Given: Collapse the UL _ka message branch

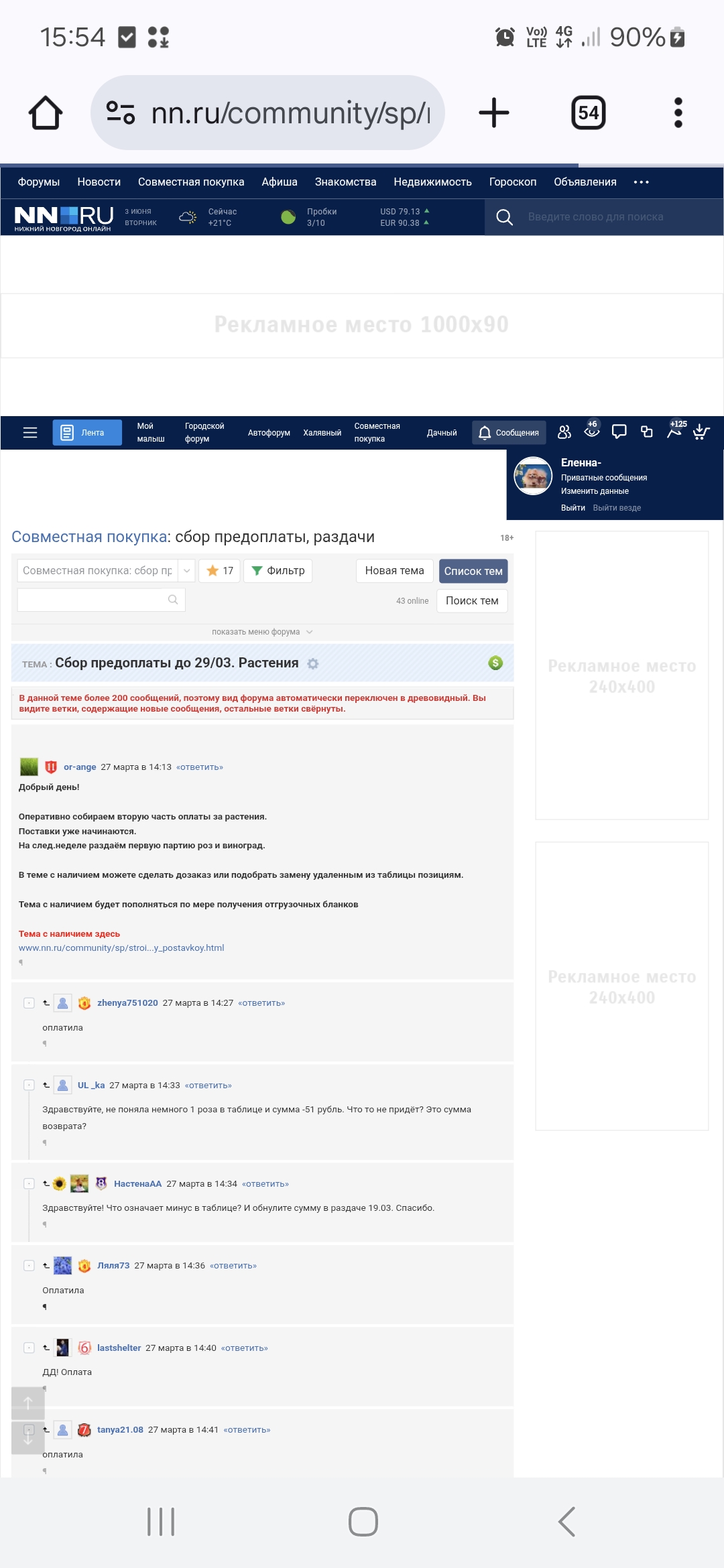Looking at the screenshot, I should tap(29, 1086).
